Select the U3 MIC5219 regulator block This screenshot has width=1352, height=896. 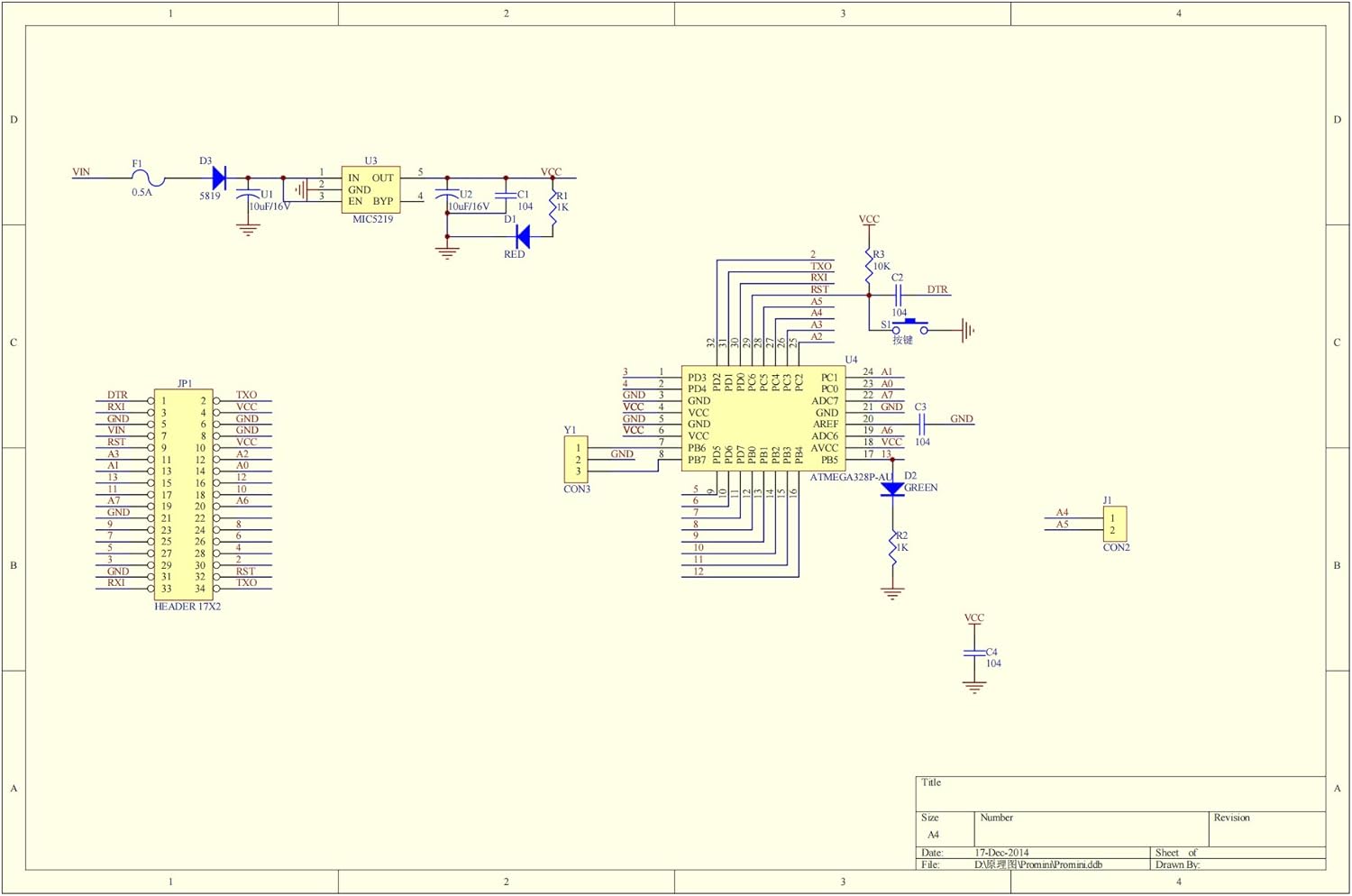coord(370,189)
